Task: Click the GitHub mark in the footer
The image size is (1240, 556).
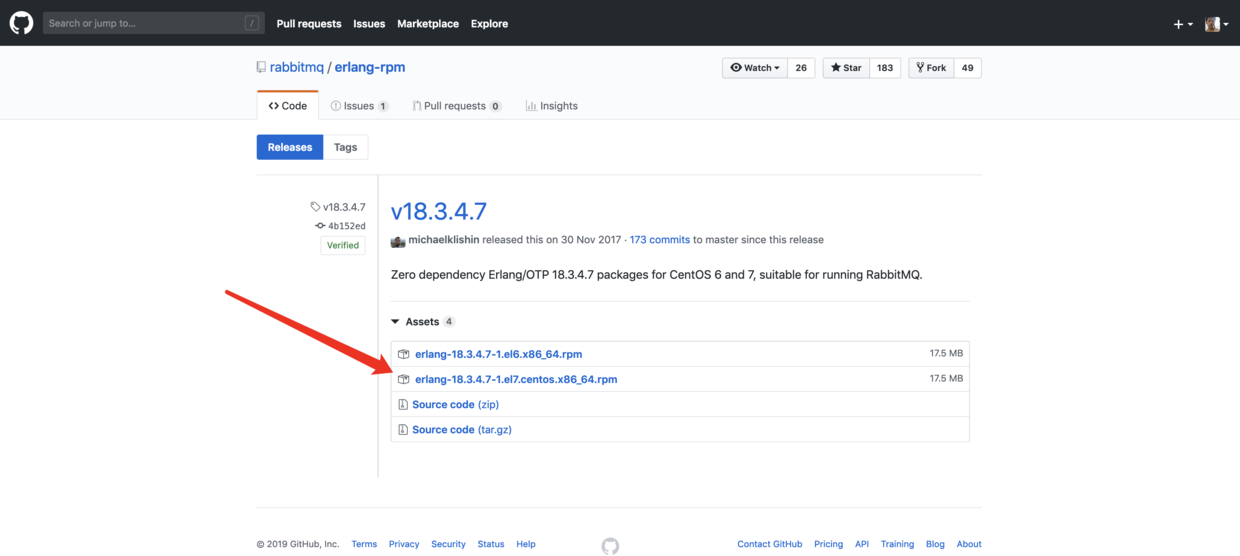Action: click(x=610, y=546)
